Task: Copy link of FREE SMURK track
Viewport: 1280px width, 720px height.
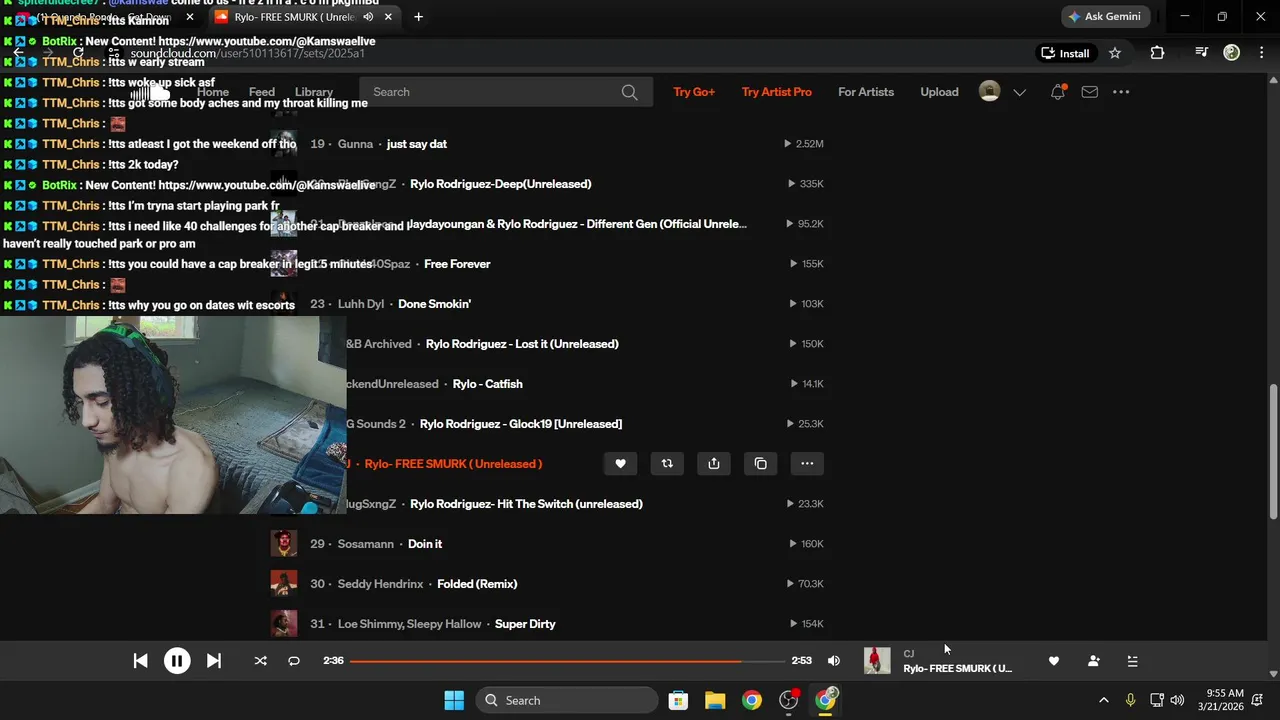Action: coord(761,464)
